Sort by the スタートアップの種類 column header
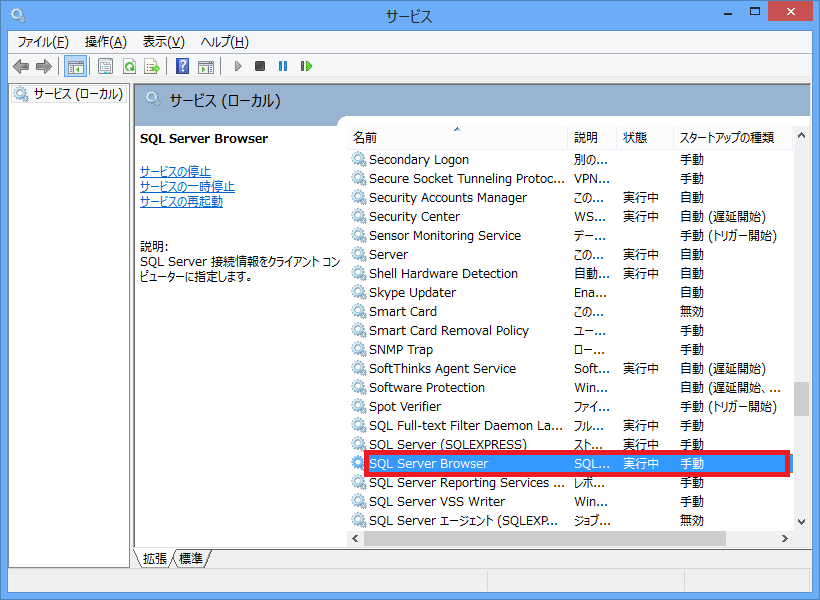820x600 pixels. click(x=733, y=138)
